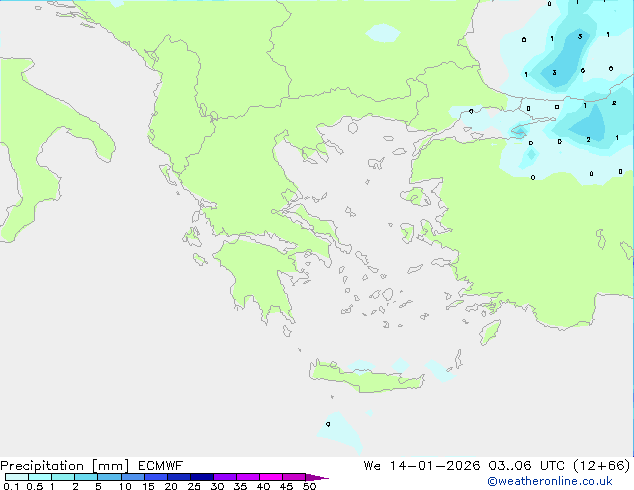
Task: Click the legend value '25'
Action: [194, 486]
